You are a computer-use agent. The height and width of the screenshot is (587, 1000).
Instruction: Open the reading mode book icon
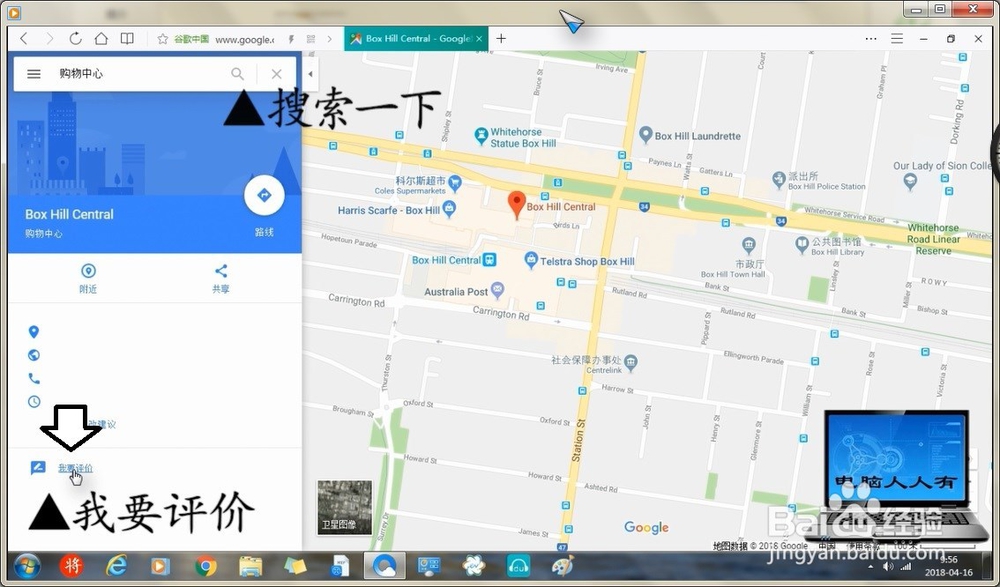coord(128,38)
